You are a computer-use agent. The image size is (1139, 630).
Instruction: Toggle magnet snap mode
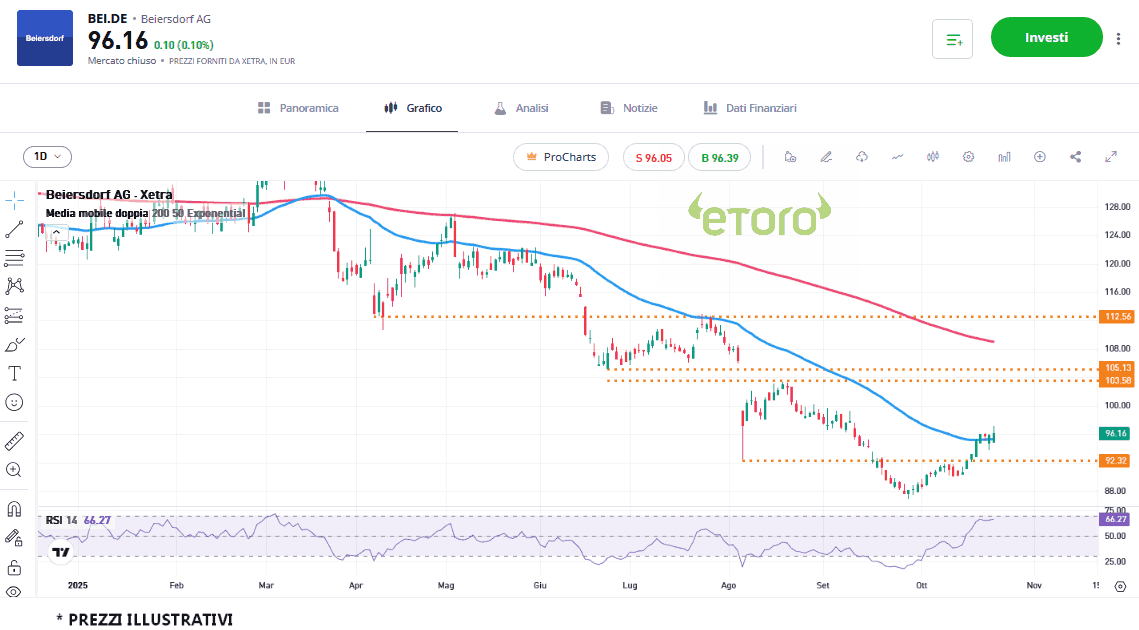[15, 508]
